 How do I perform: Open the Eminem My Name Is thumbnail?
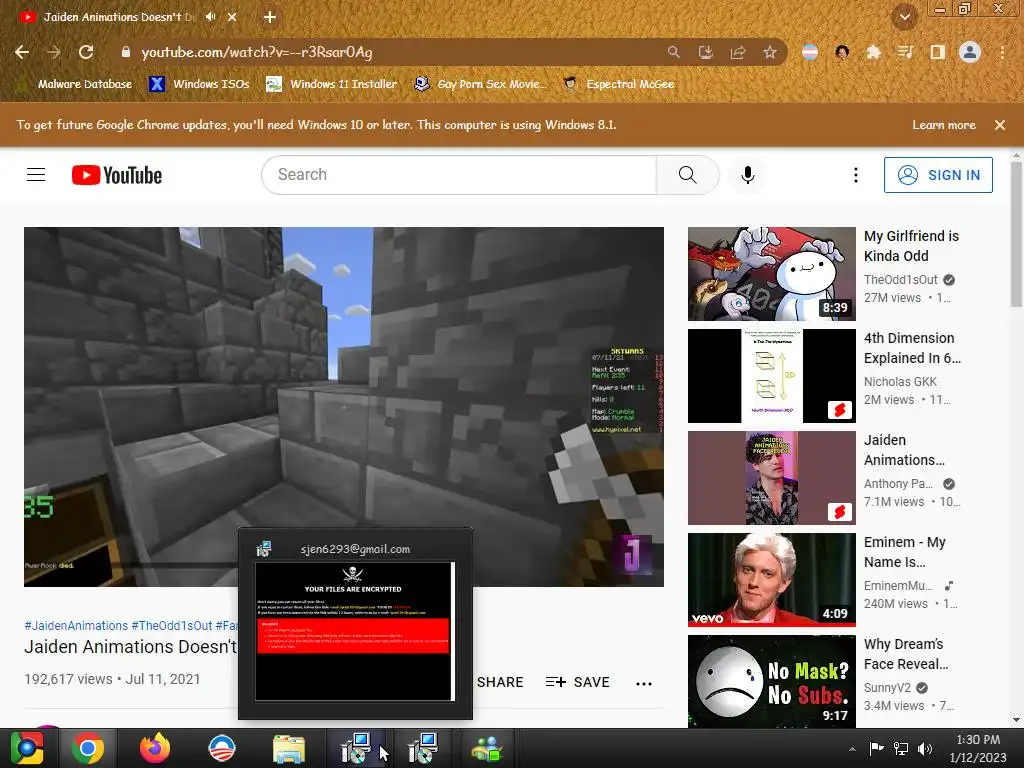click(771, 579)
